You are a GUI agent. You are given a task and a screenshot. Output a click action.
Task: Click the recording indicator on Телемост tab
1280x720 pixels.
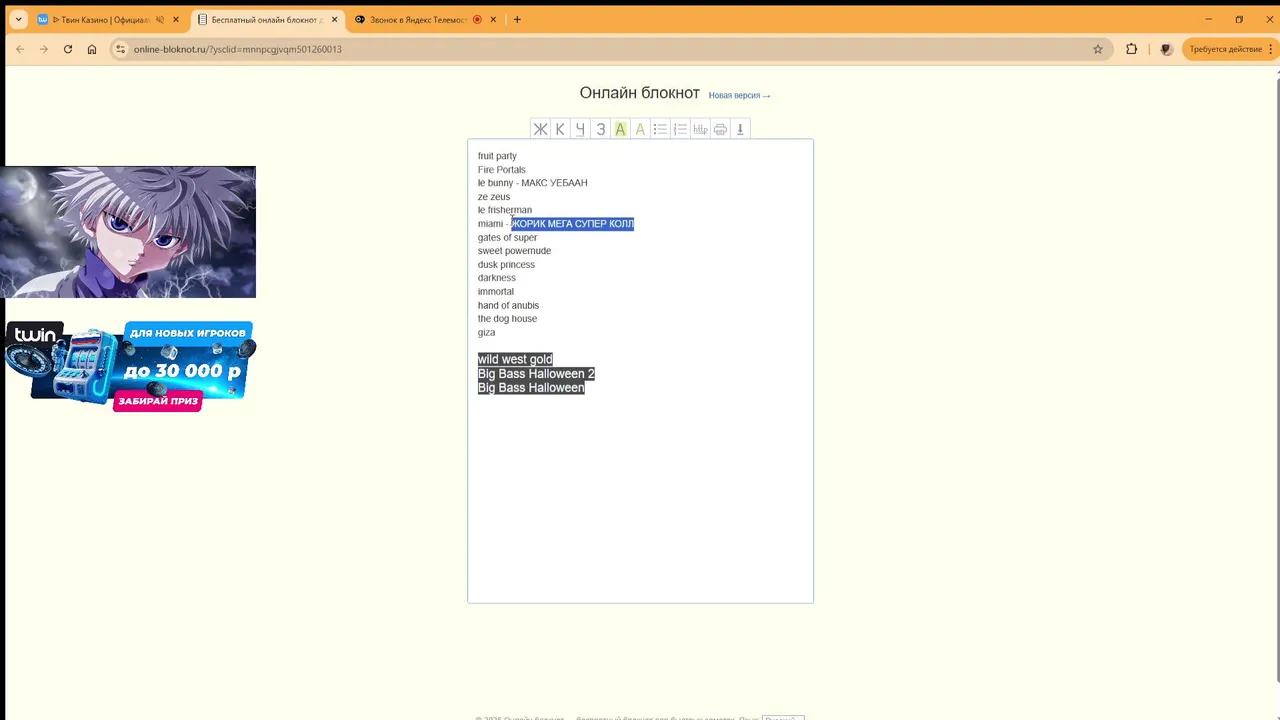477,19
